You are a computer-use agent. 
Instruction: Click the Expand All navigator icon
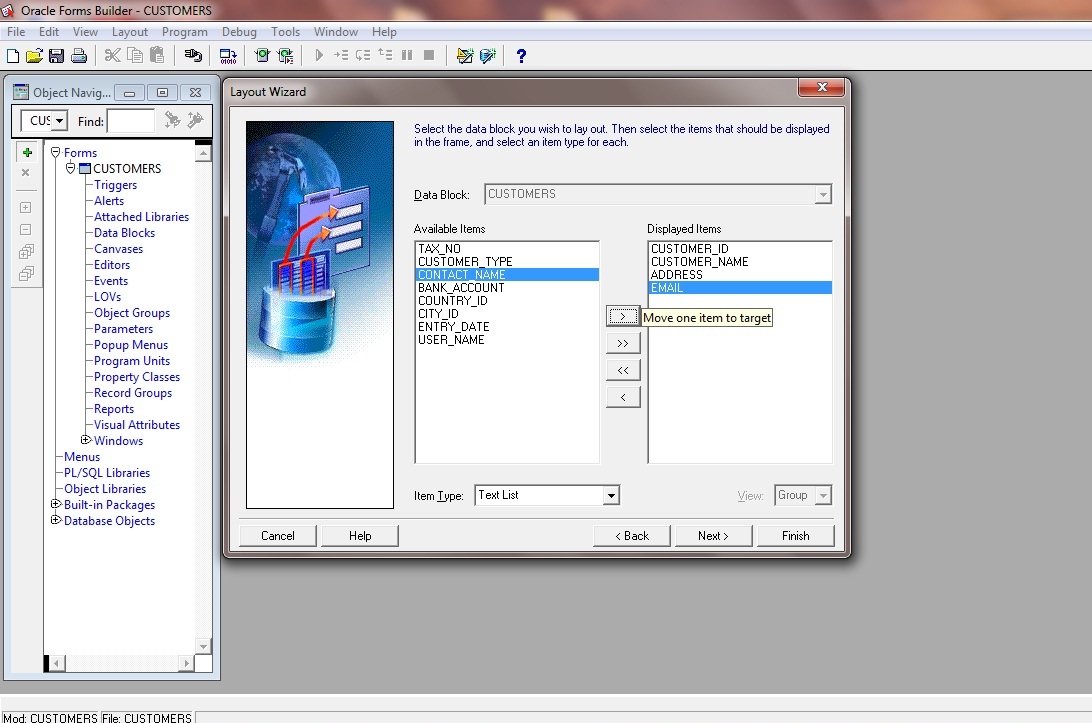pyautogui.click(x=26, y=251)
